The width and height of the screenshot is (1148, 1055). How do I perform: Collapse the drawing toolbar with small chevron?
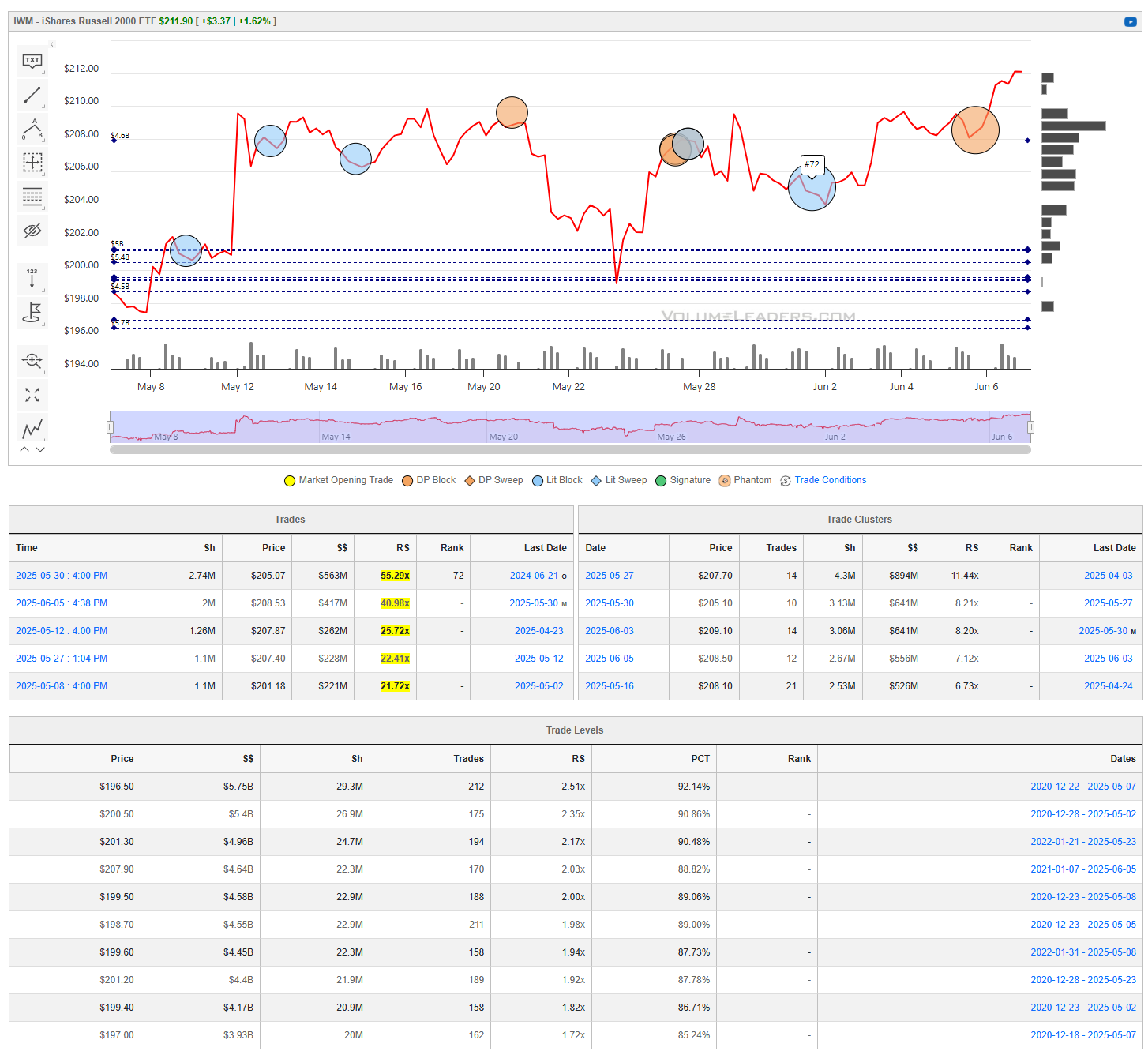click(x=52, y=44)
